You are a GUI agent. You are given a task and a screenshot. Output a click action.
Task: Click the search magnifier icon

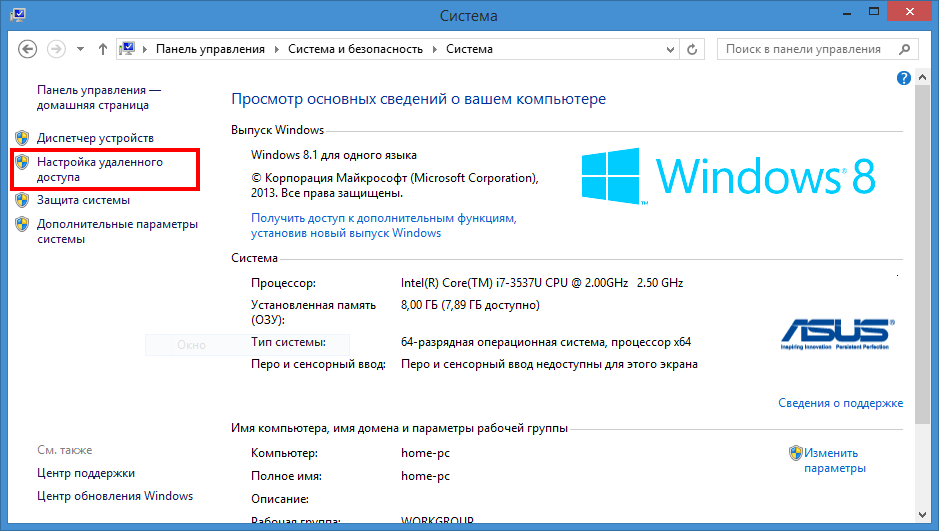[x=905, y=49]
